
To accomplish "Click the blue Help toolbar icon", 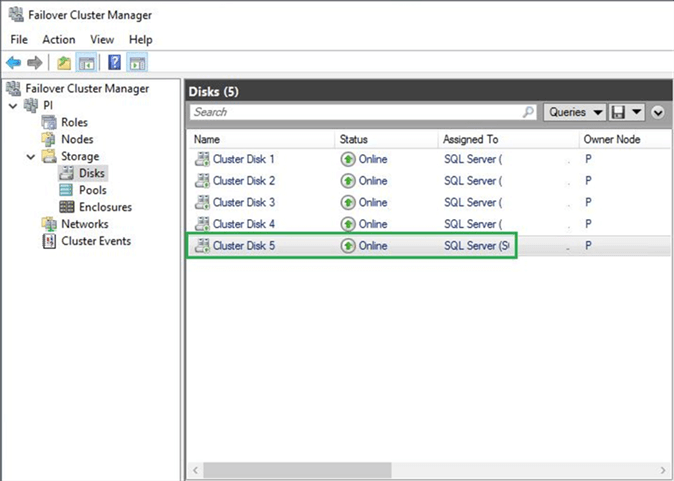I will click(115, 63).
